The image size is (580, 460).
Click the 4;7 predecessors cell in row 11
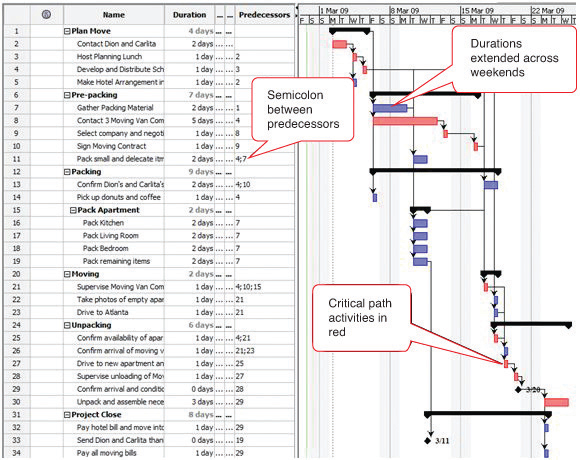pos(264,159)
